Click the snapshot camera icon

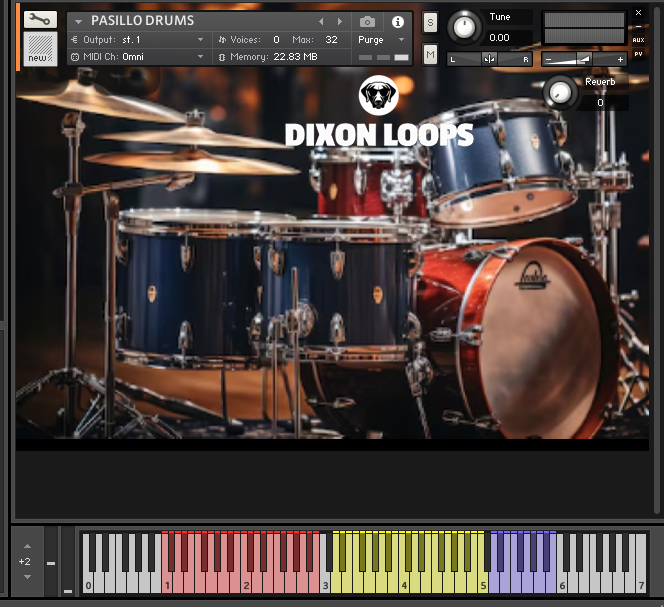point(368,21)
